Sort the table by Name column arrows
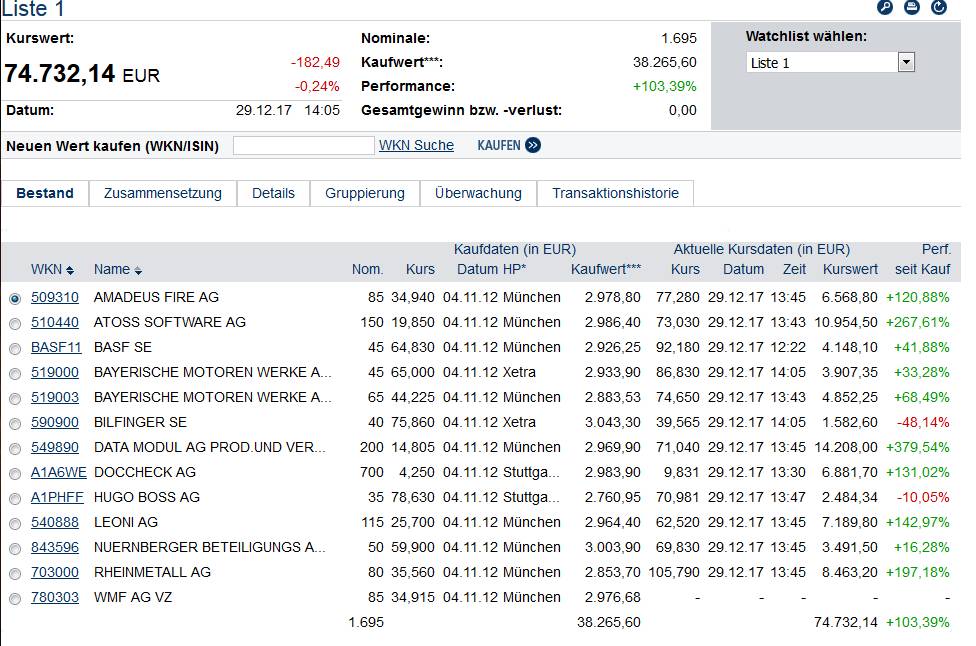The image size is (976, 646). [138, 270]
